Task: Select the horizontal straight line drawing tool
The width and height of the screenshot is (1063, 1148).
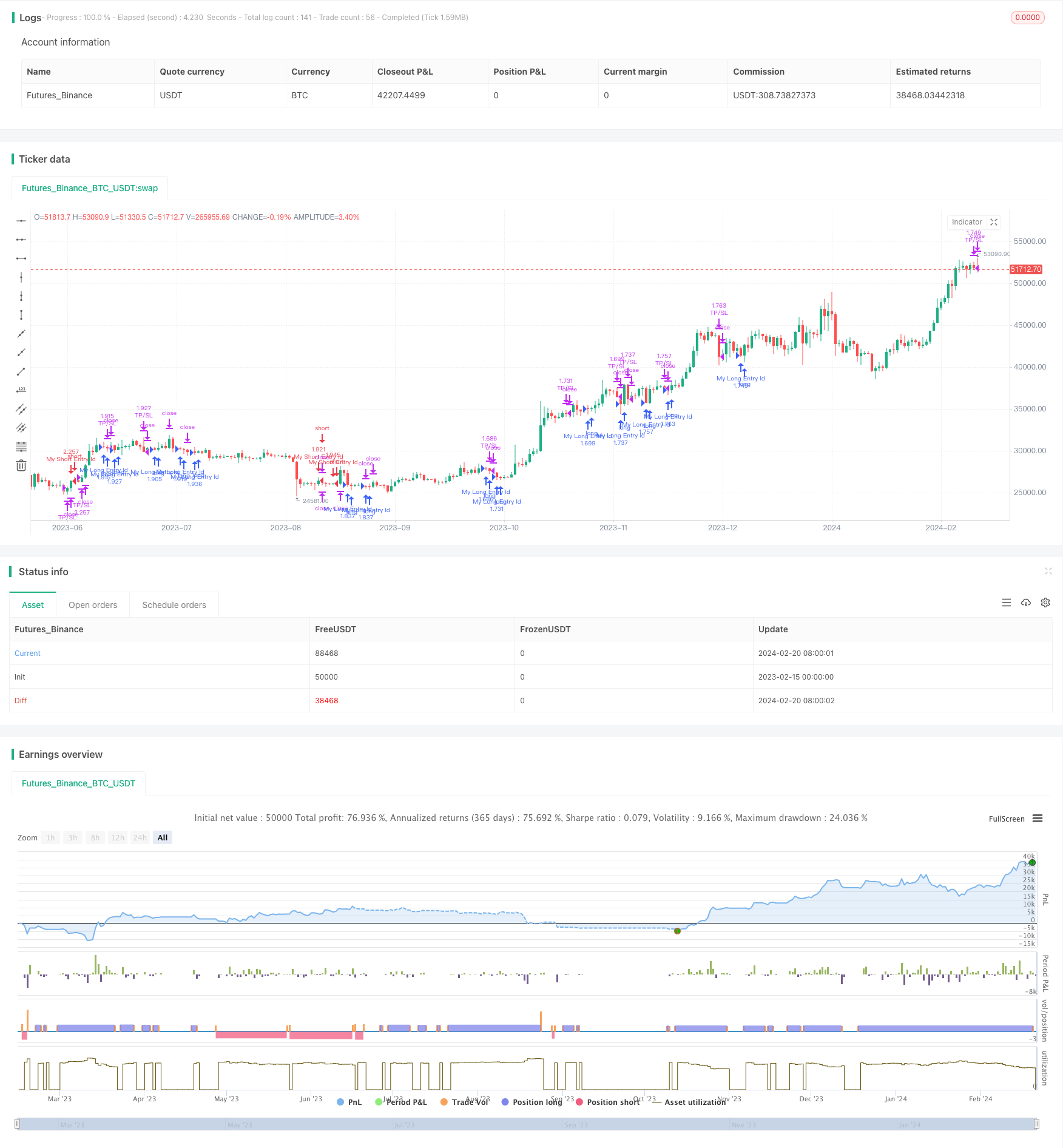Action: coord(21,221)
